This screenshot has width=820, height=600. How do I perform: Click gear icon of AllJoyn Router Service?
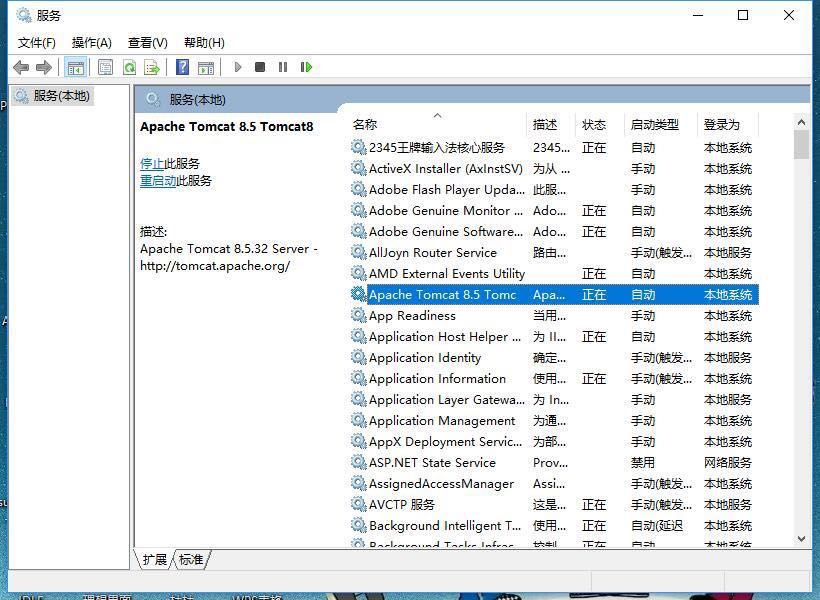point(358,253)
